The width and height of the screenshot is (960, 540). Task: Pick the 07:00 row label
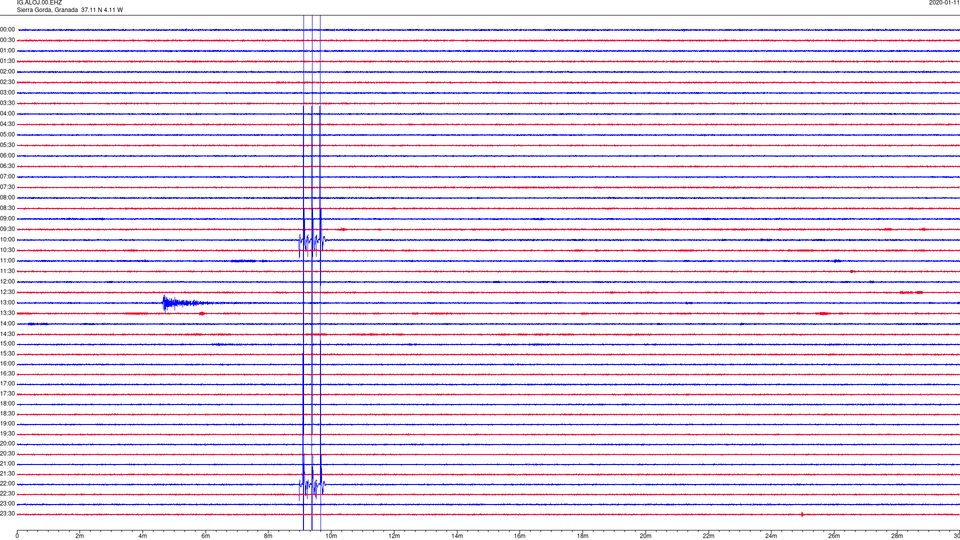coord(7,176)
